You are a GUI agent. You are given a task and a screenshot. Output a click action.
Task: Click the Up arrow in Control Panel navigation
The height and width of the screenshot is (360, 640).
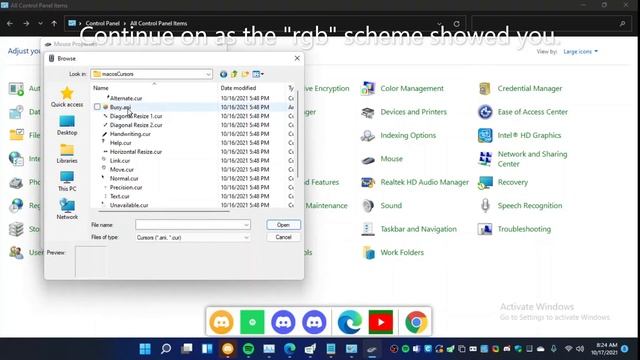54,24
